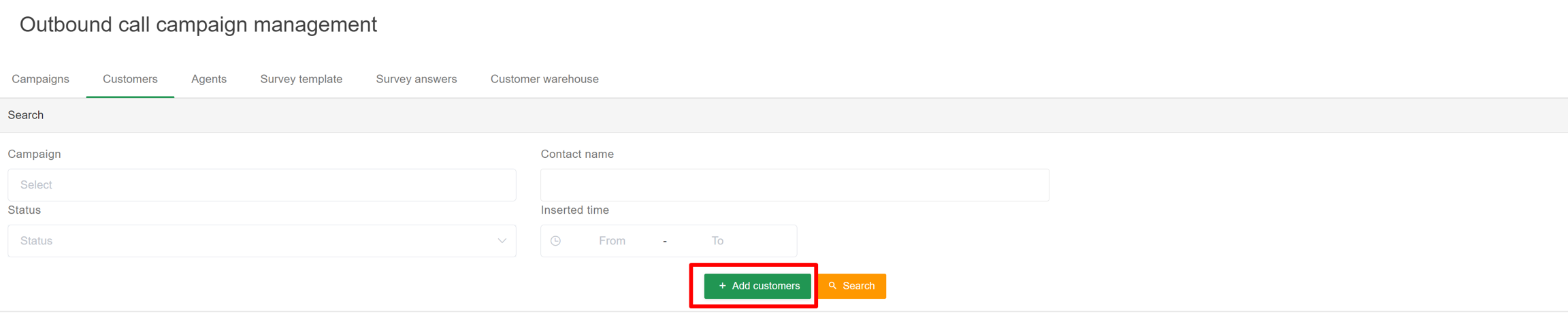The image size is (1568, 324).
Task: Switch to the Campaigns tab
Action: [x=40, y=79]
